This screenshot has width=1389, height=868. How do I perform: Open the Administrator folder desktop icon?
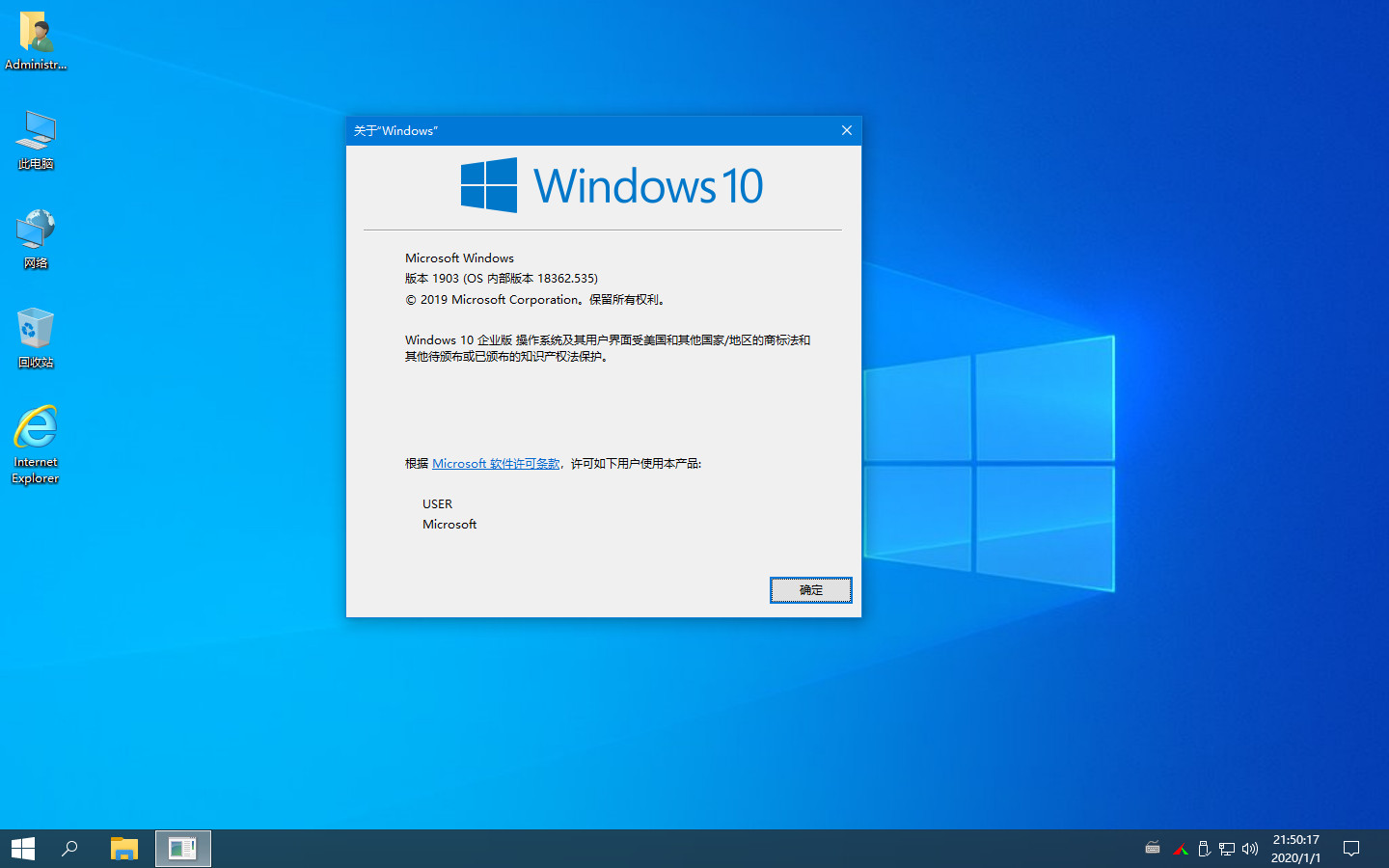click(x=36, y=41)
